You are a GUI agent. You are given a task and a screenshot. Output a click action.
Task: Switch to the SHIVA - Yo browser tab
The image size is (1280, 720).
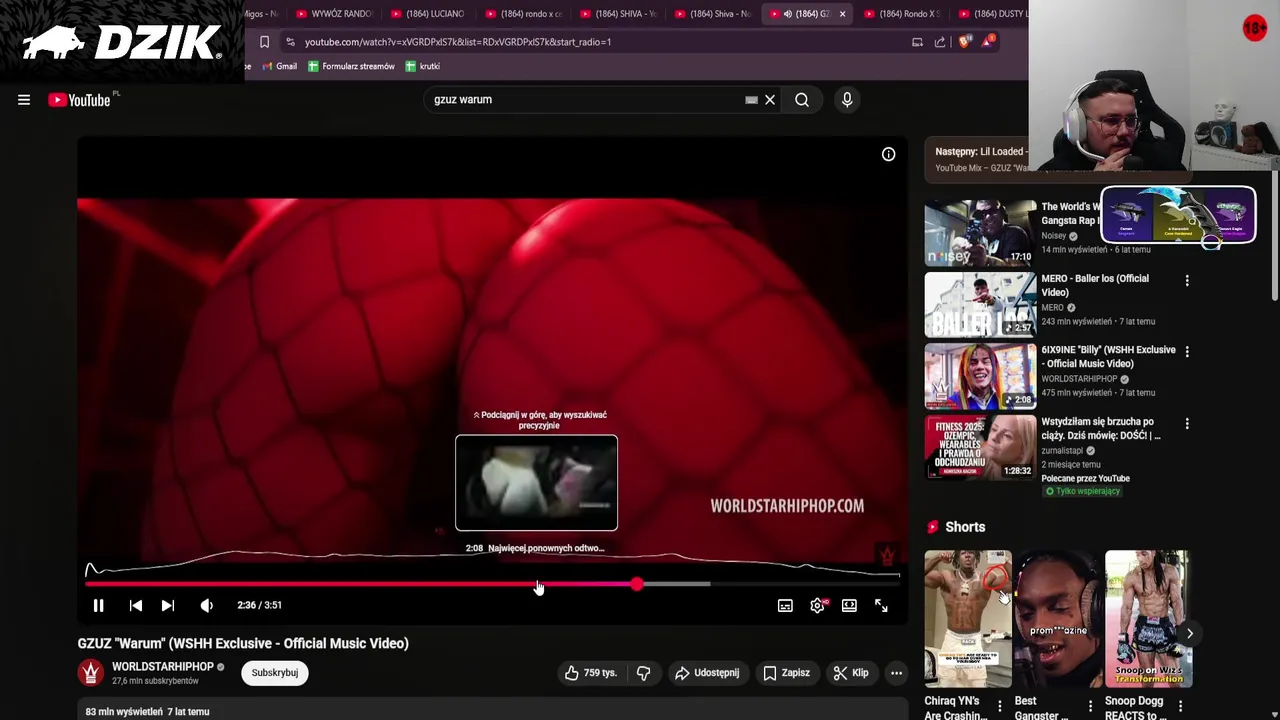[x=618, y=14]
